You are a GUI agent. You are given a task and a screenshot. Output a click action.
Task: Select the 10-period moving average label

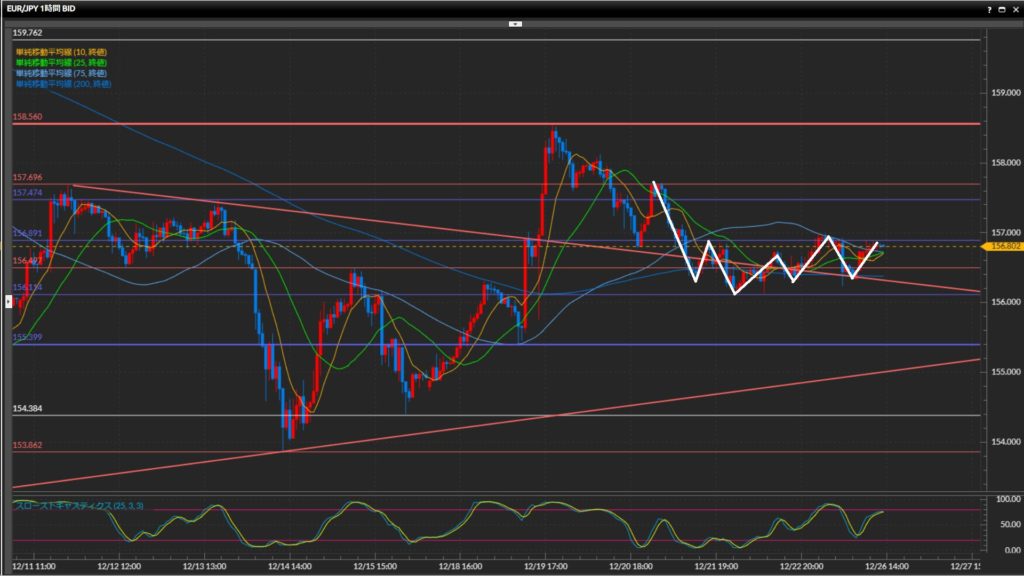pos(62,50)
